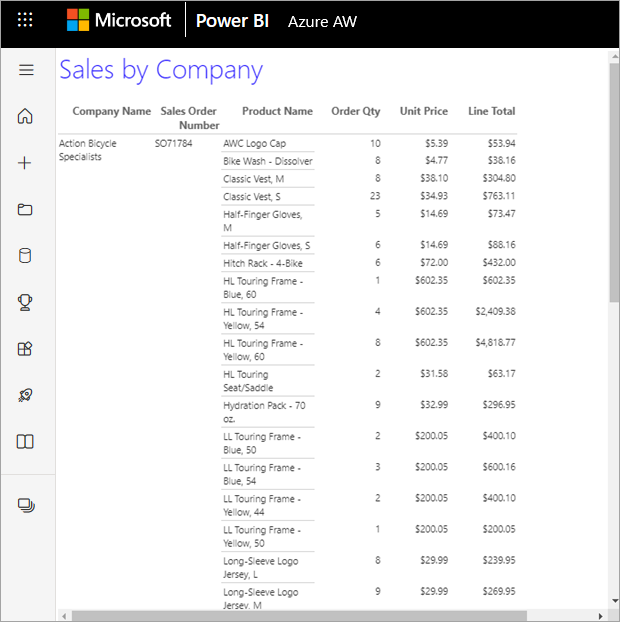Click the order quantity 23
The height and width of the screenshot is (622, 620).
[375, 196]
